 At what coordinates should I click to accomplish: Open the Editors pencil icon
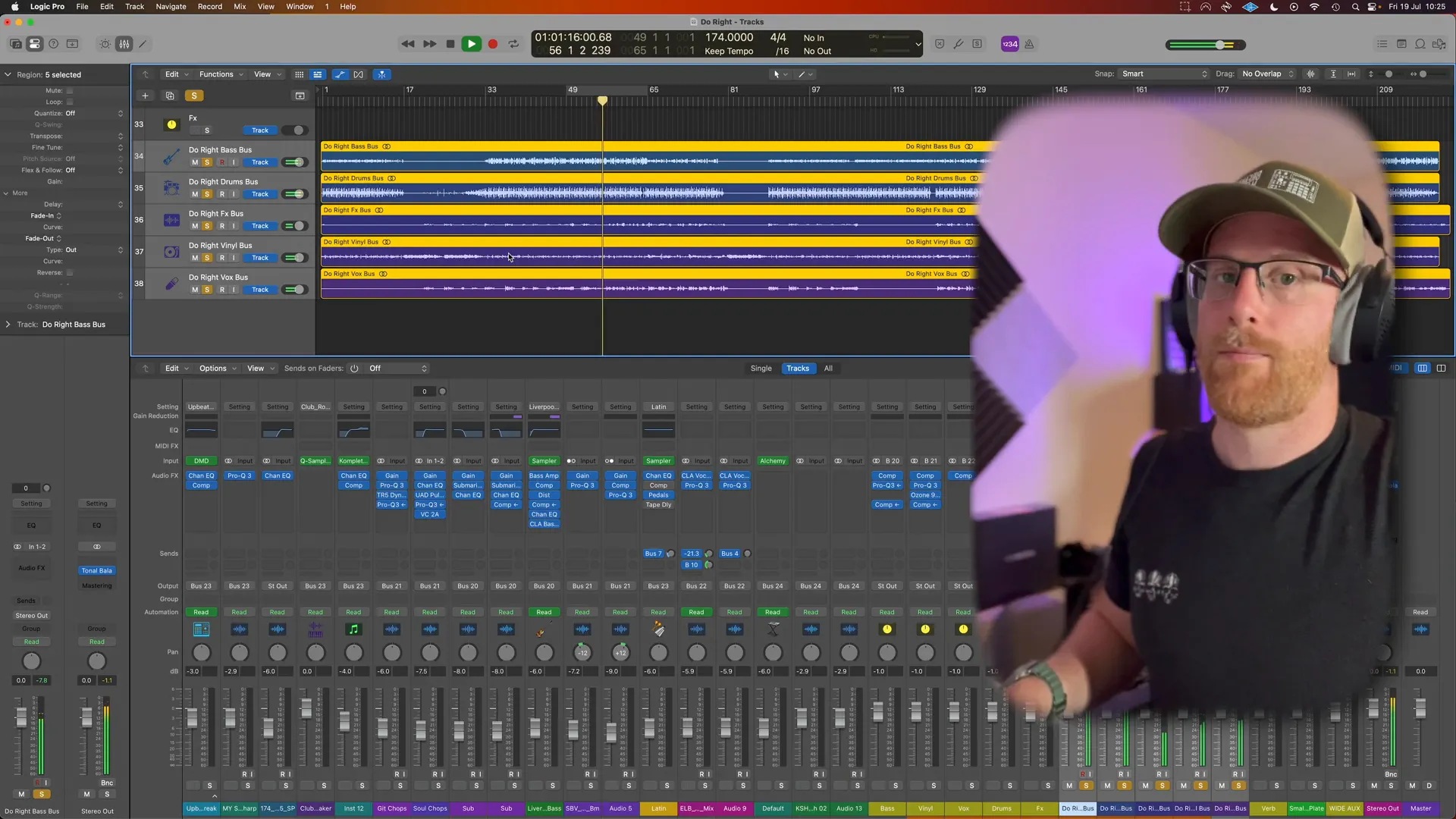[143, 44]
